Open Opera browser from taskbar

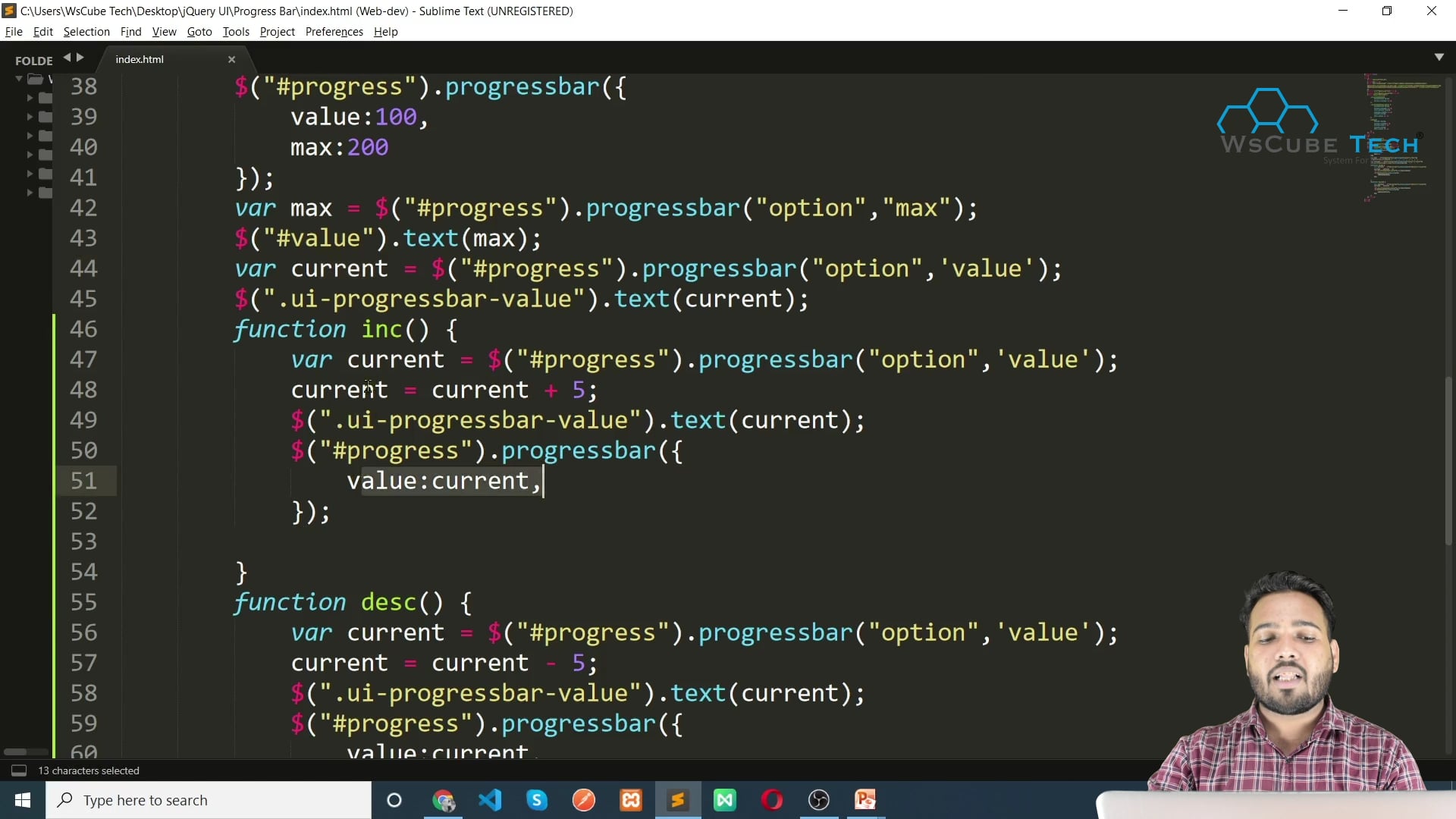(772, 800)
